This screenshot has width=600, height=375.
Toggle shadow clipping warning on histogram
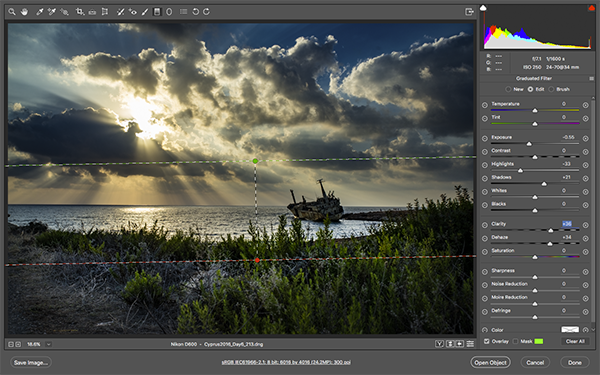click(483, 7)
